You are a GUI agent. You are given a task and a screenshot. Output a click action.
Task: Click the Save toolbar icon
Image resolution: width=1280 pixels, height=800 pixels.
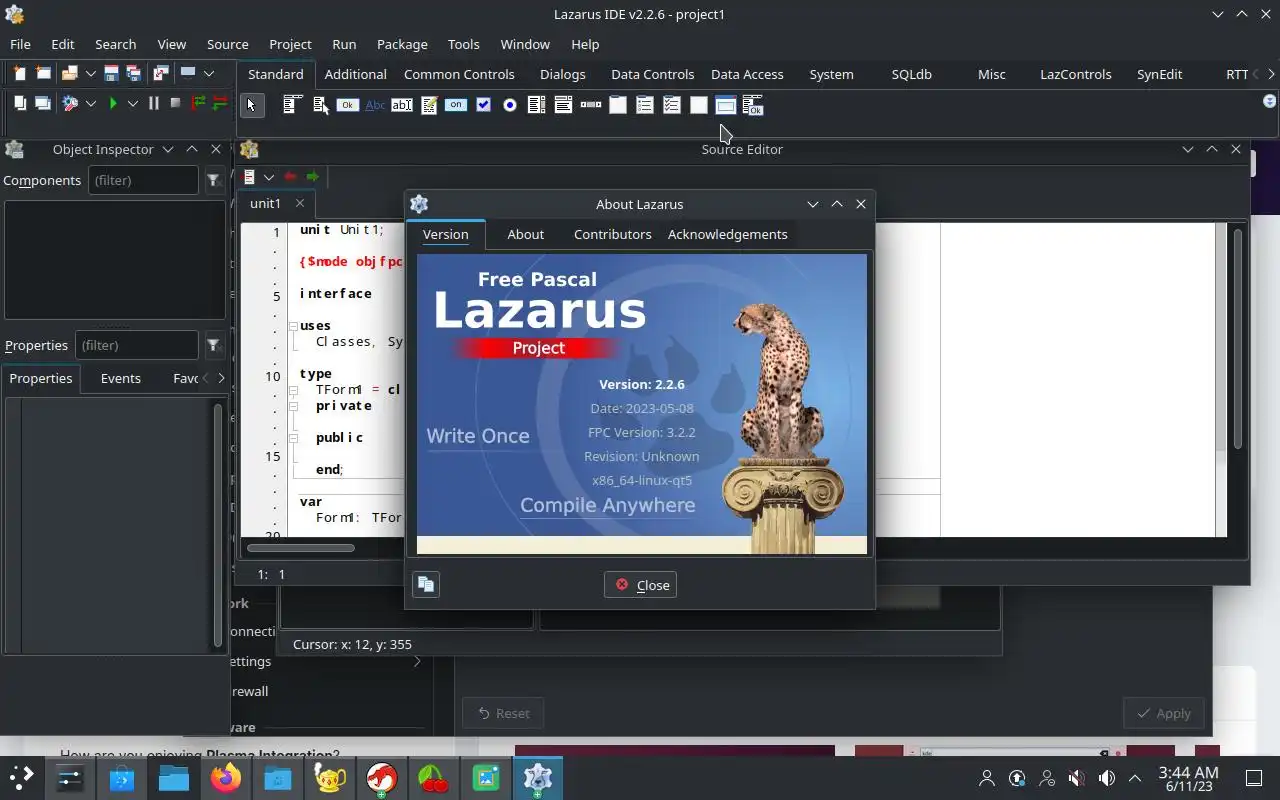click(x=111, y=73)
